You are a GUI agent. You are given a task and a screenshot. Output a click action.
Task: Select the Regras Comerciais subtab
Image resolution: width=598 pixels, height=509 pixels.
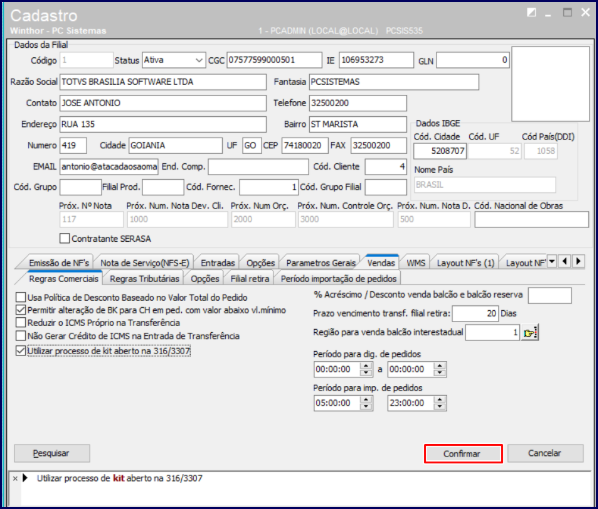(x=63, y=279)
